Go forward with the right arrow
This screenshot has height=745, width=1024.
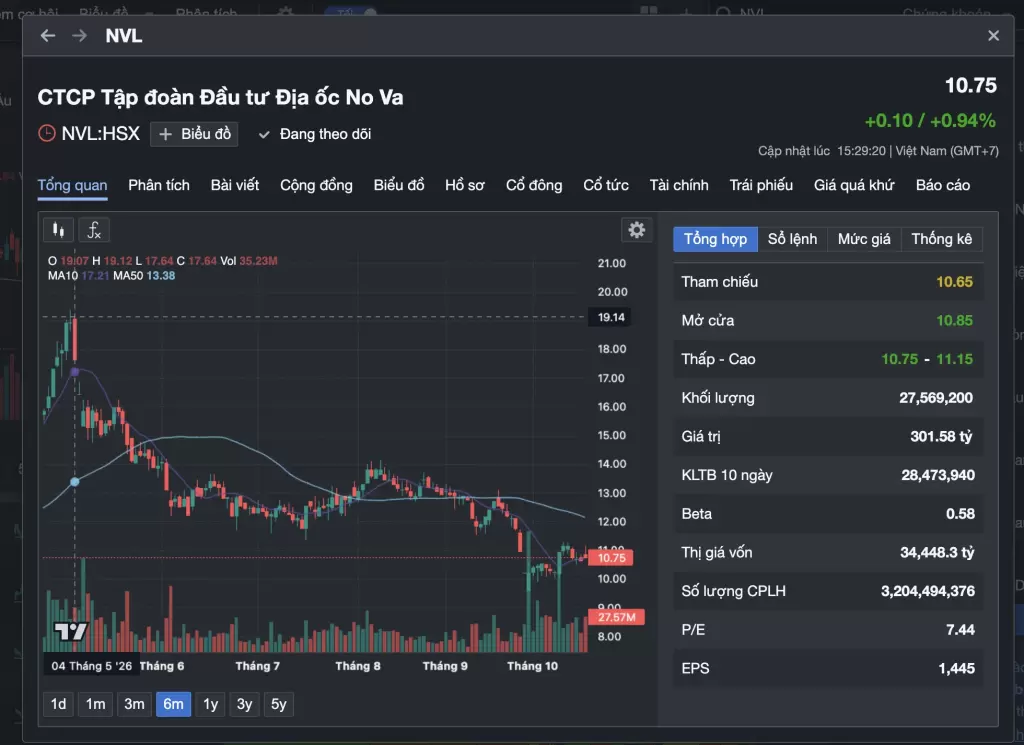click(x=79, y=35)
